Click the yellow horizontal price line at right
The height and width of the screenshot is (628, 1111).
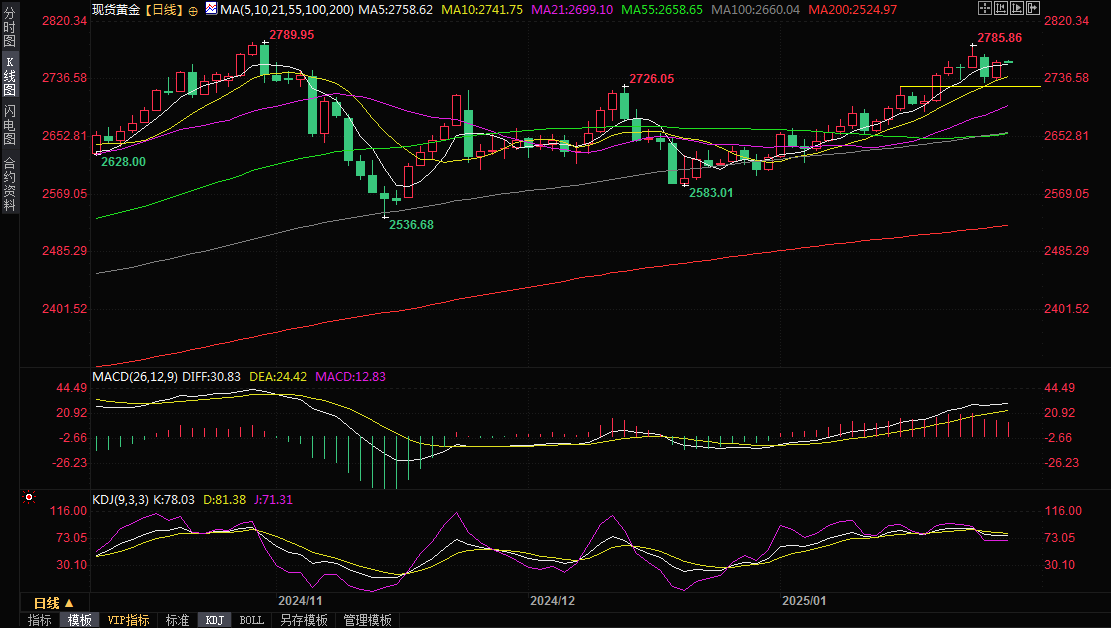coord(970,86)
